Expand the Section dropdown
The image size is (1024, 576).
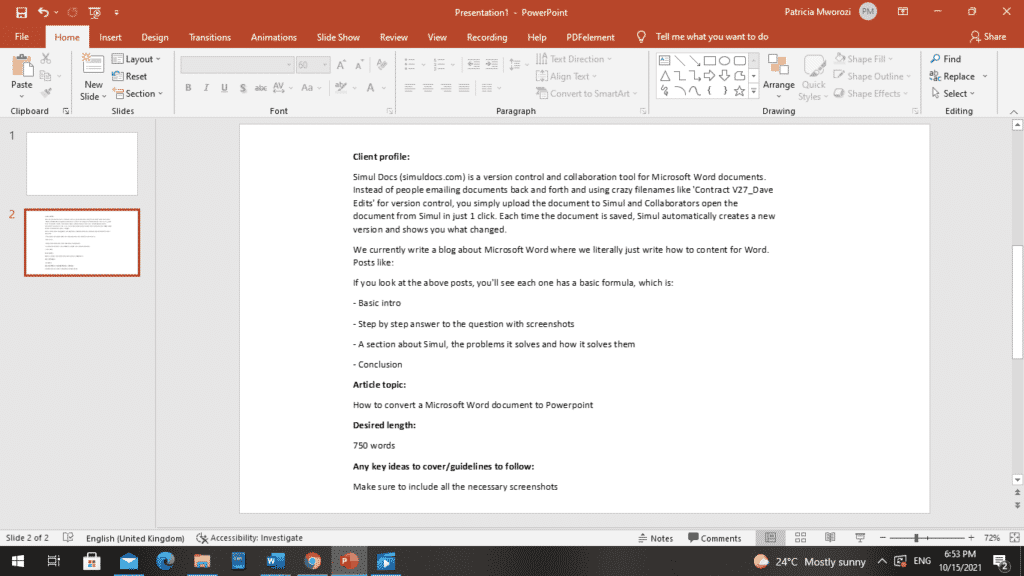tap(138, 93)
